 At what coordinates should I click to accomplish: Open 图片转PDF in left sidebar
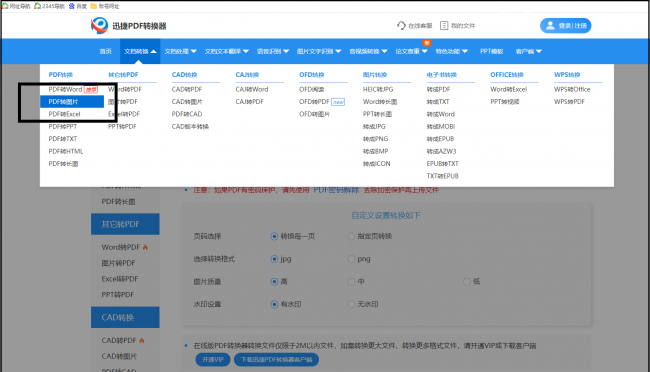coord(118,263)
